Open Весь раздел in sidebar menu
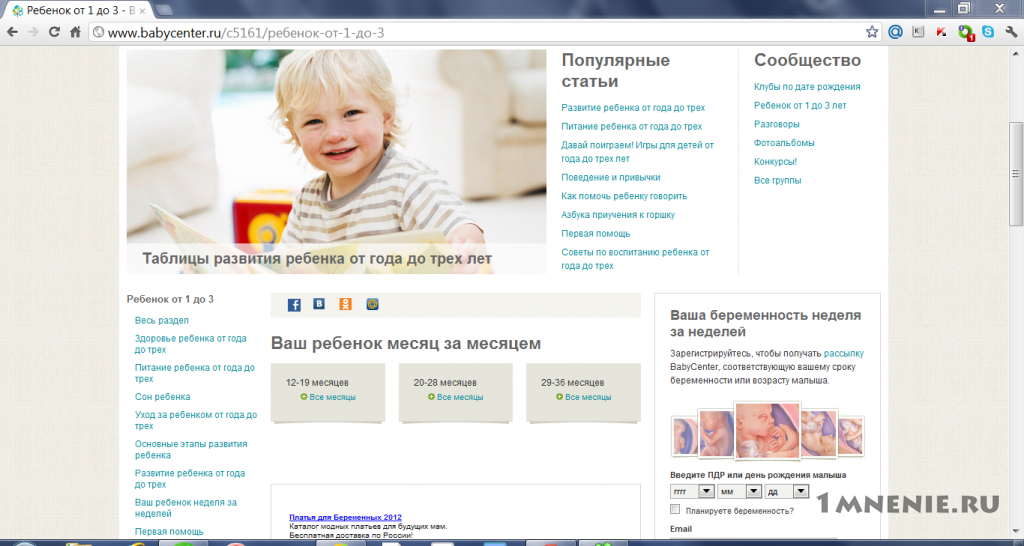The image size is (1024, 546). click(162, 321)
